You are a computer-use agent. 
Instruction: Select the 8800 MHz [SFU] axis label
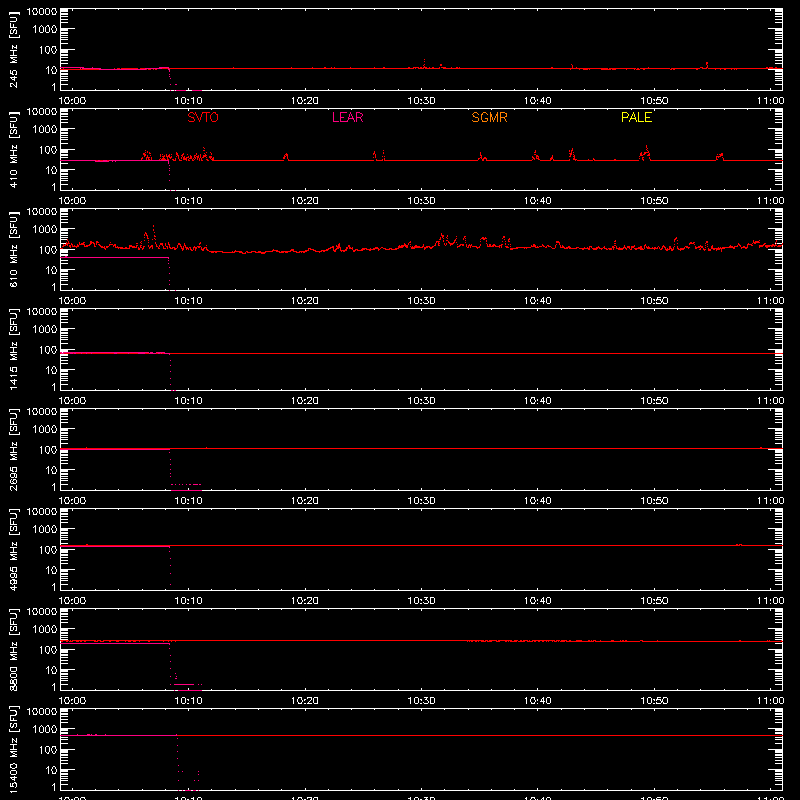(13, 649)
